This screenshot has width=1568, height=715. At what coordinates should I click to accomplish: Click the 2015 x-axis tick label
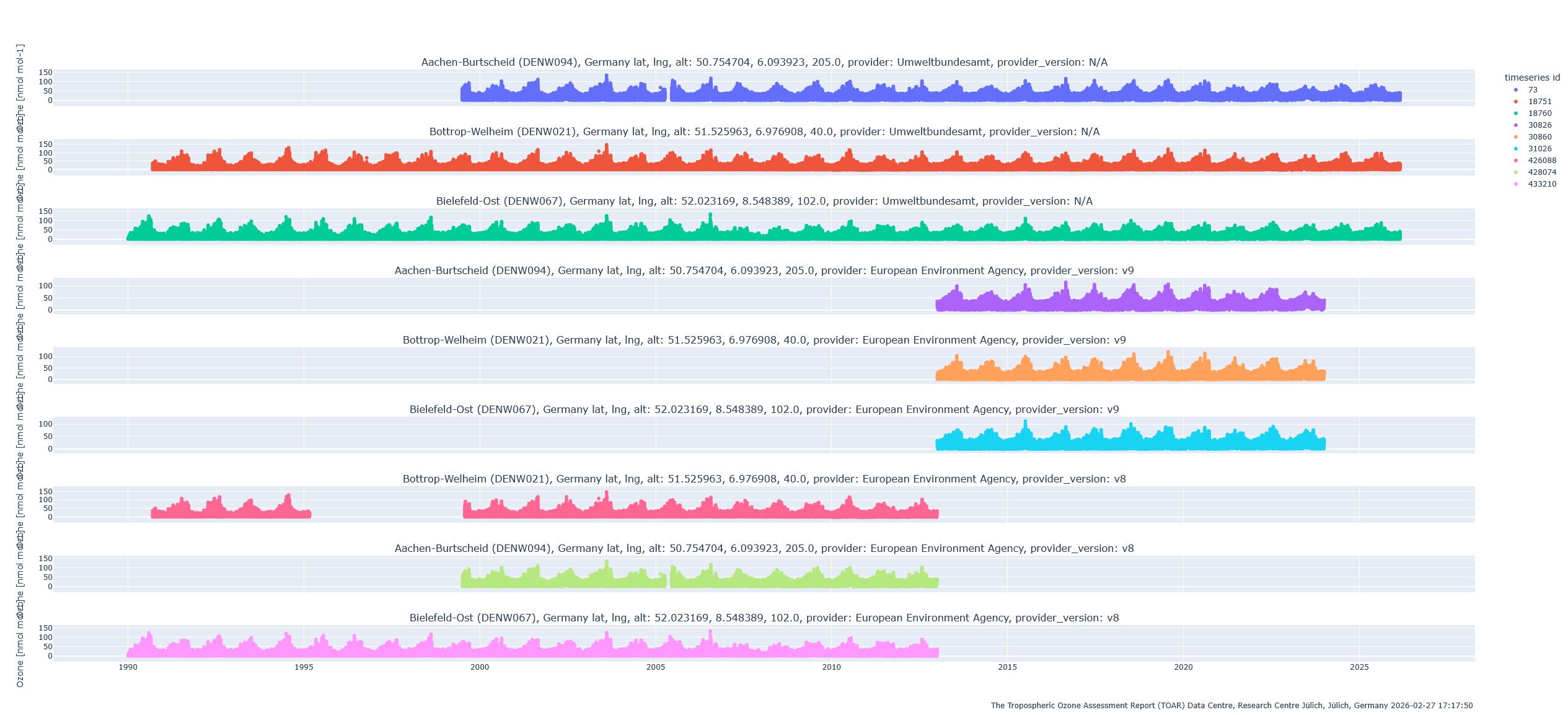pos(1007,667)
